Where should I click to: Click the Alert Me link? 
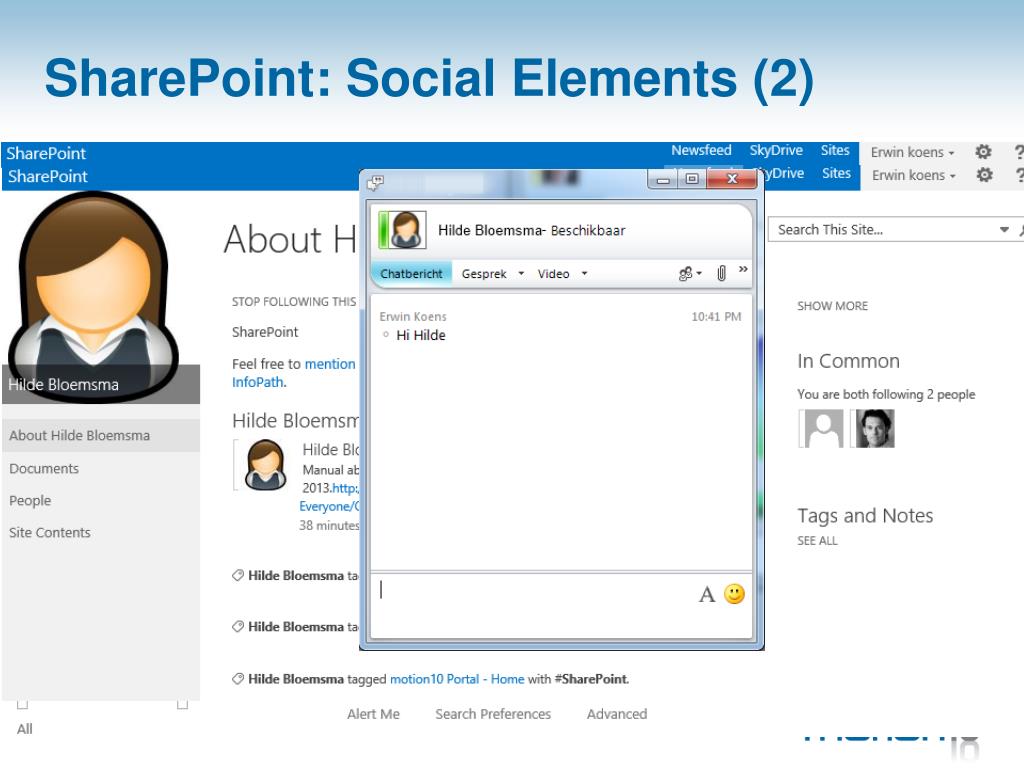(x=374, y=714)
